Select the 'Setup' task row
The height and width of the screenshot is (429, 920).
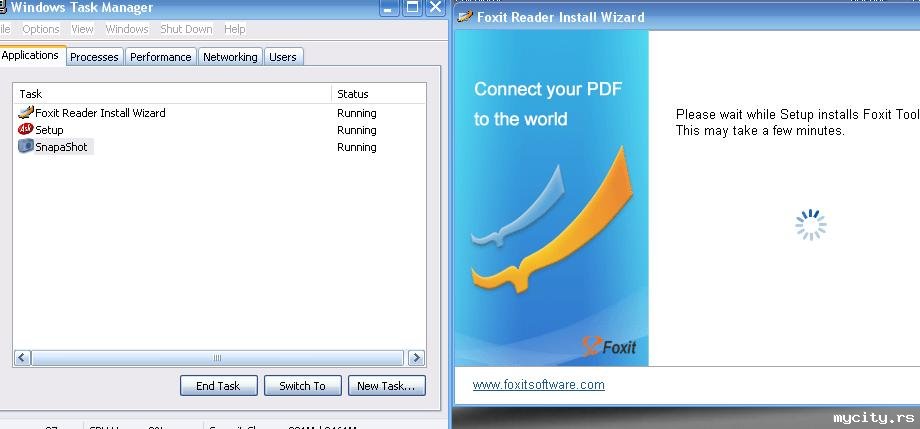tap(220, 130)
